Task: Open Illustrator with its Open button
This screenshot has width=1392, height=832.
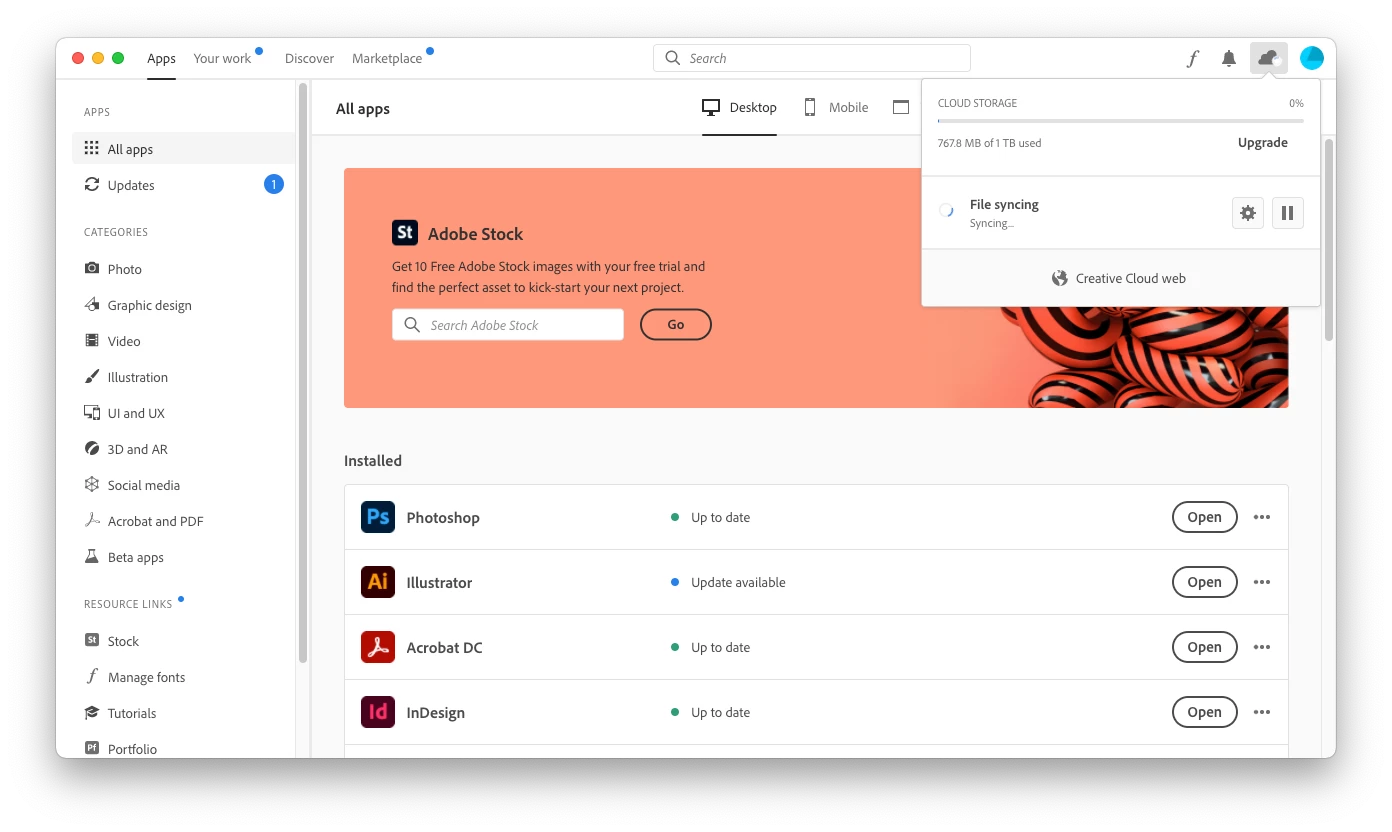Action: pyautogui.click(x=1204, y=582)
